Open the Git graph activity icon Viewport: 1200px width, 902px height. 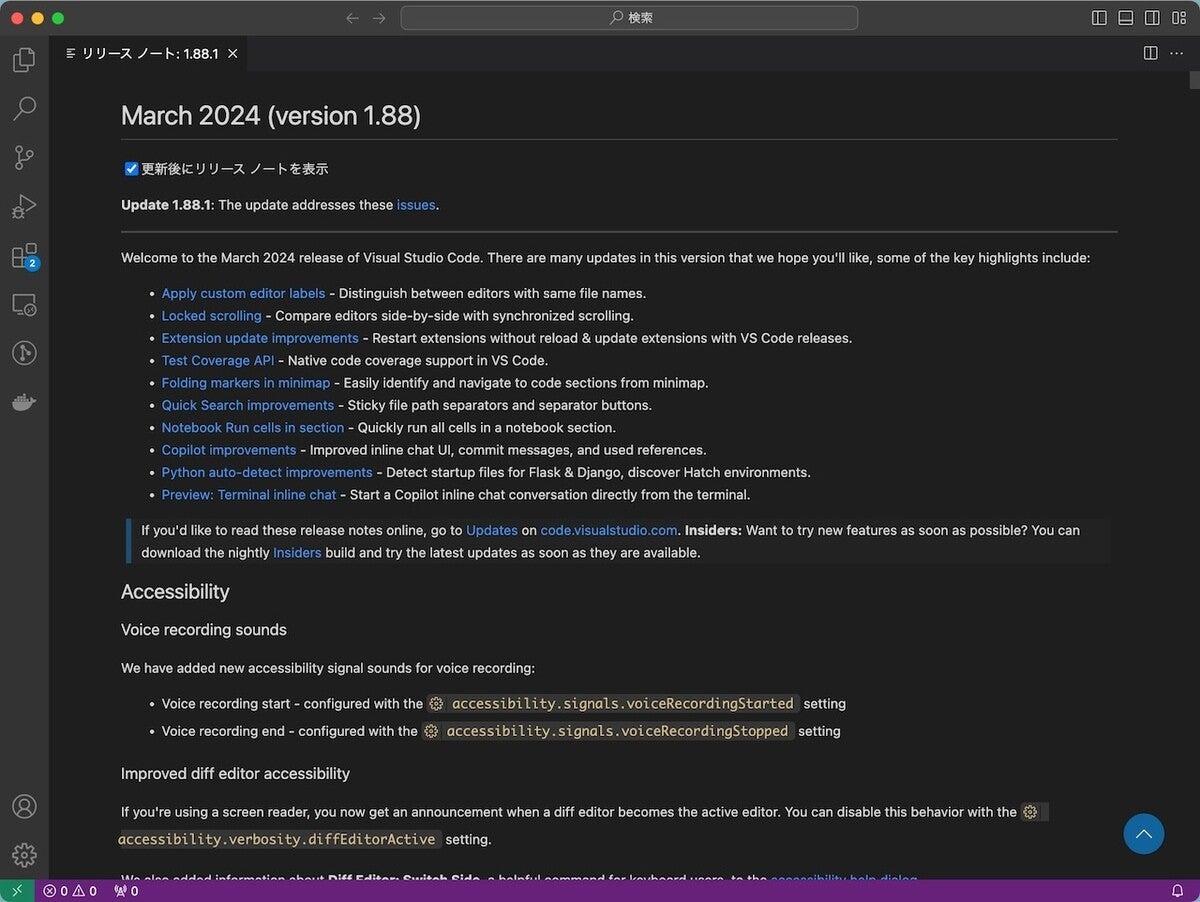pos(24,353)
